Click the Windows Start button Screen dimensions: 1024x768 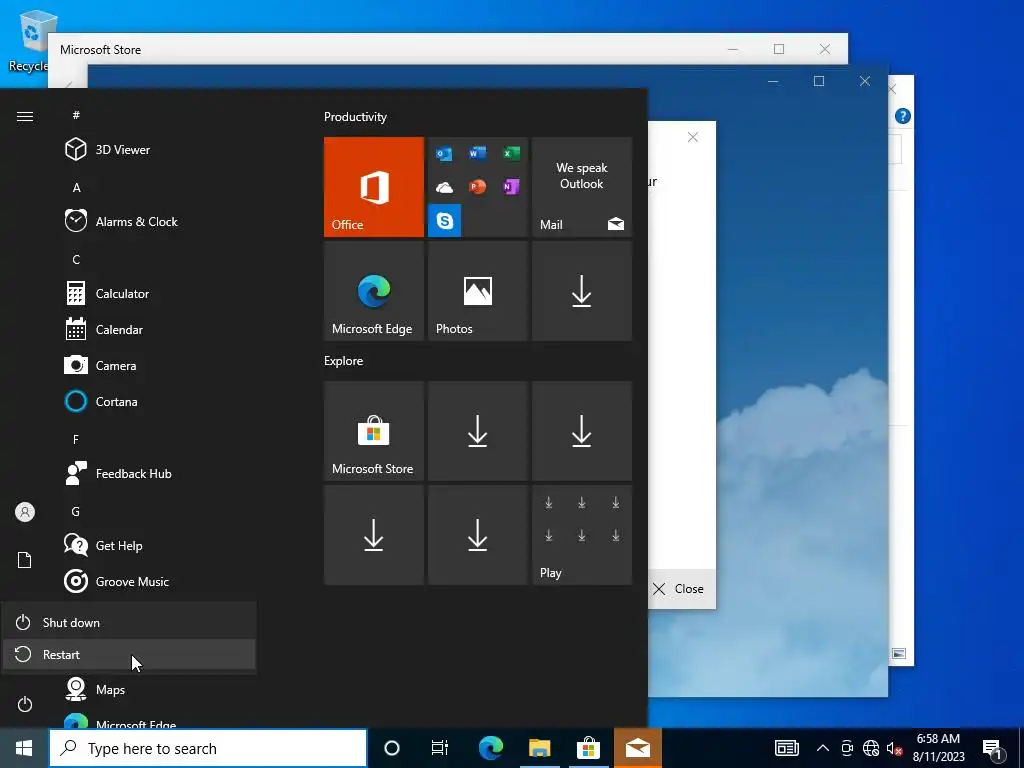(24, 748)
